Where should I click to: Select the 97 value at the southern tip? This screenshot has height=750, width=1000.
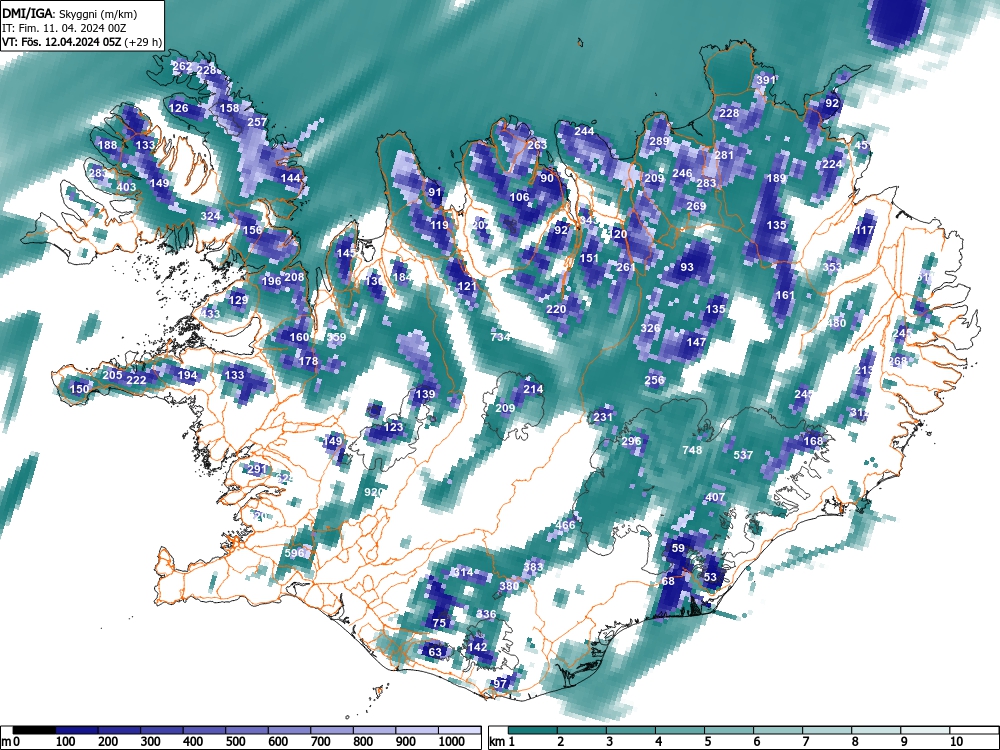pyautogui.click(x=500, y=684)
